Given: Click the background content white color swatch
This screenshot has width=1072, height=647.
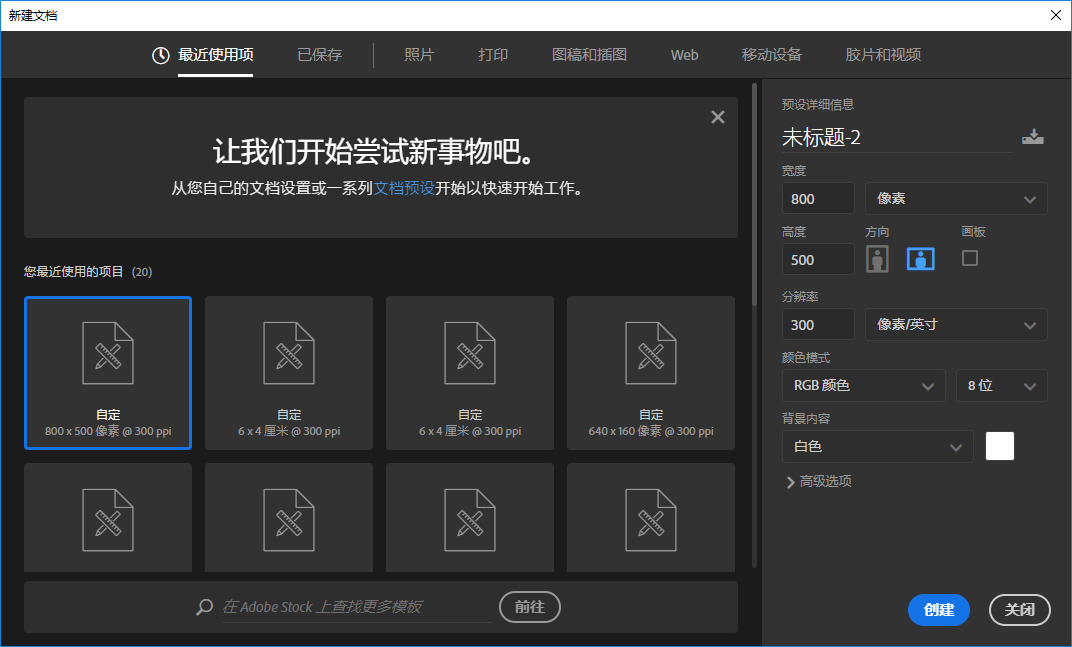Looking at the screenshot, I should (x=998, y=446).
